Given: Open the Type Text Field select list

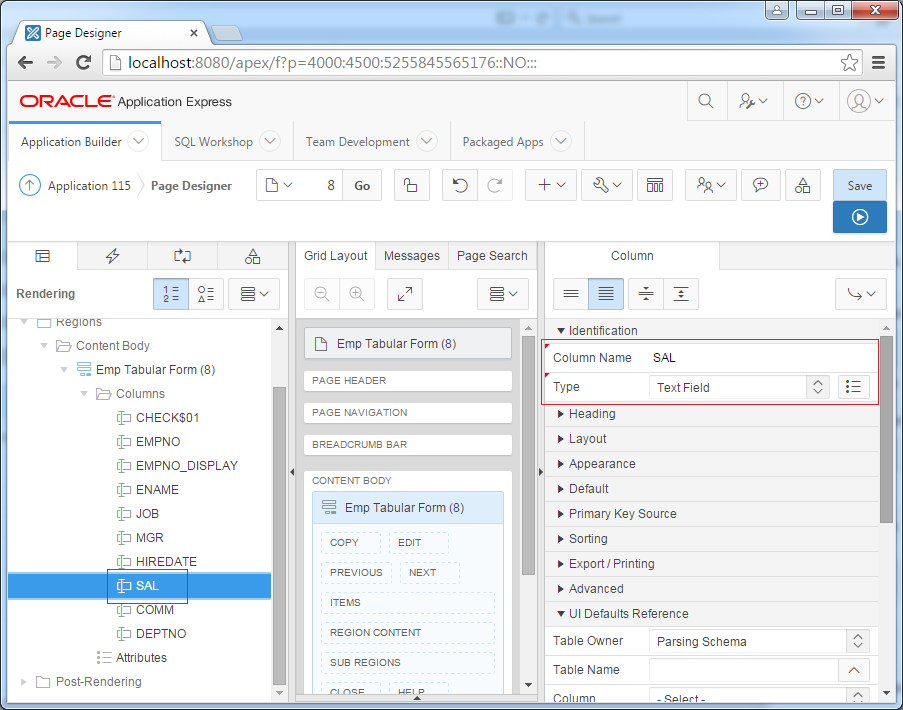Looking at the screenshot, I should pyautogui.click(x=739, y=388).
